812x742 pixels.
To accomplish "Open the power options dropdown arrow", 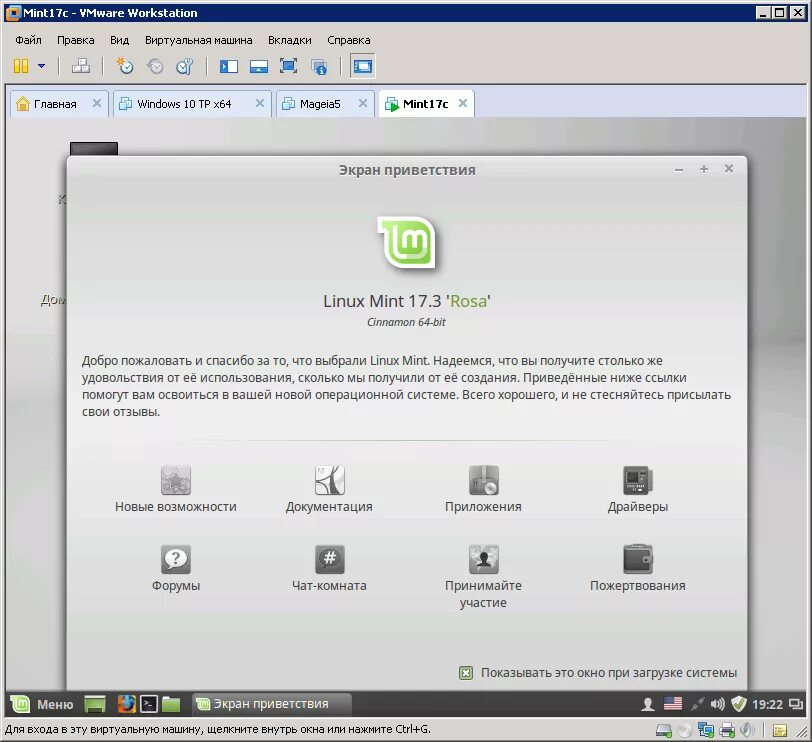I will coord(41,66).
